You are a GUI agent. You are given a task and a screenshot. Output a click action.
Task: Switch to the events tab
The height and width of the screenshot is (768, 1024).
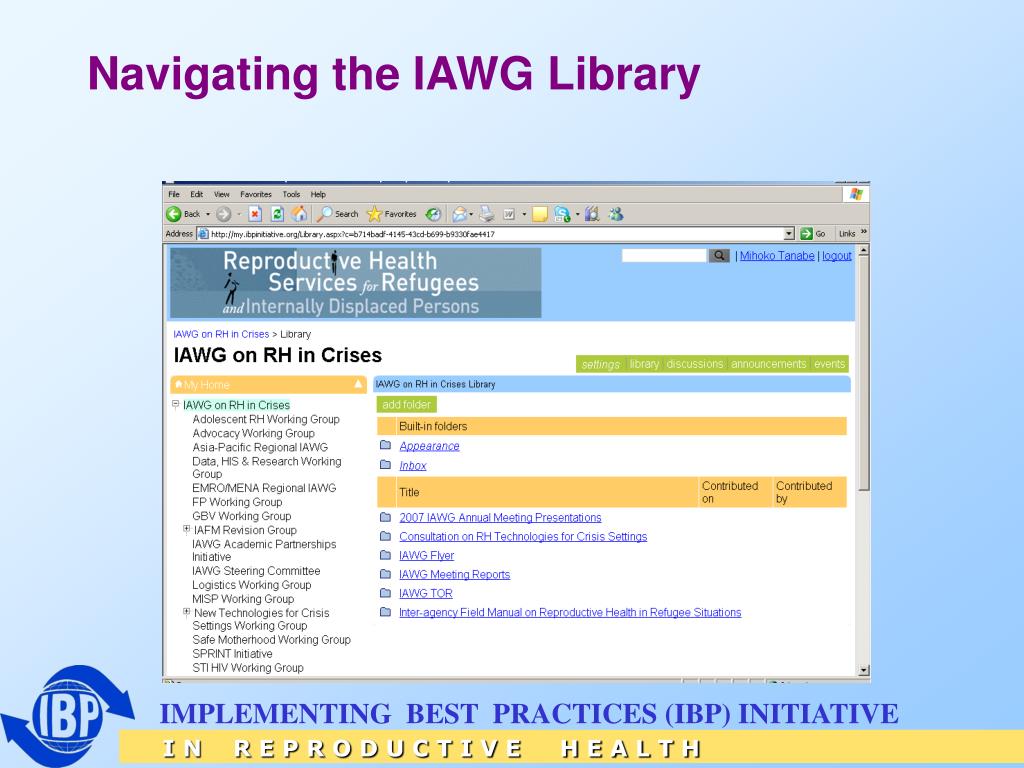[x=829, y=364]
